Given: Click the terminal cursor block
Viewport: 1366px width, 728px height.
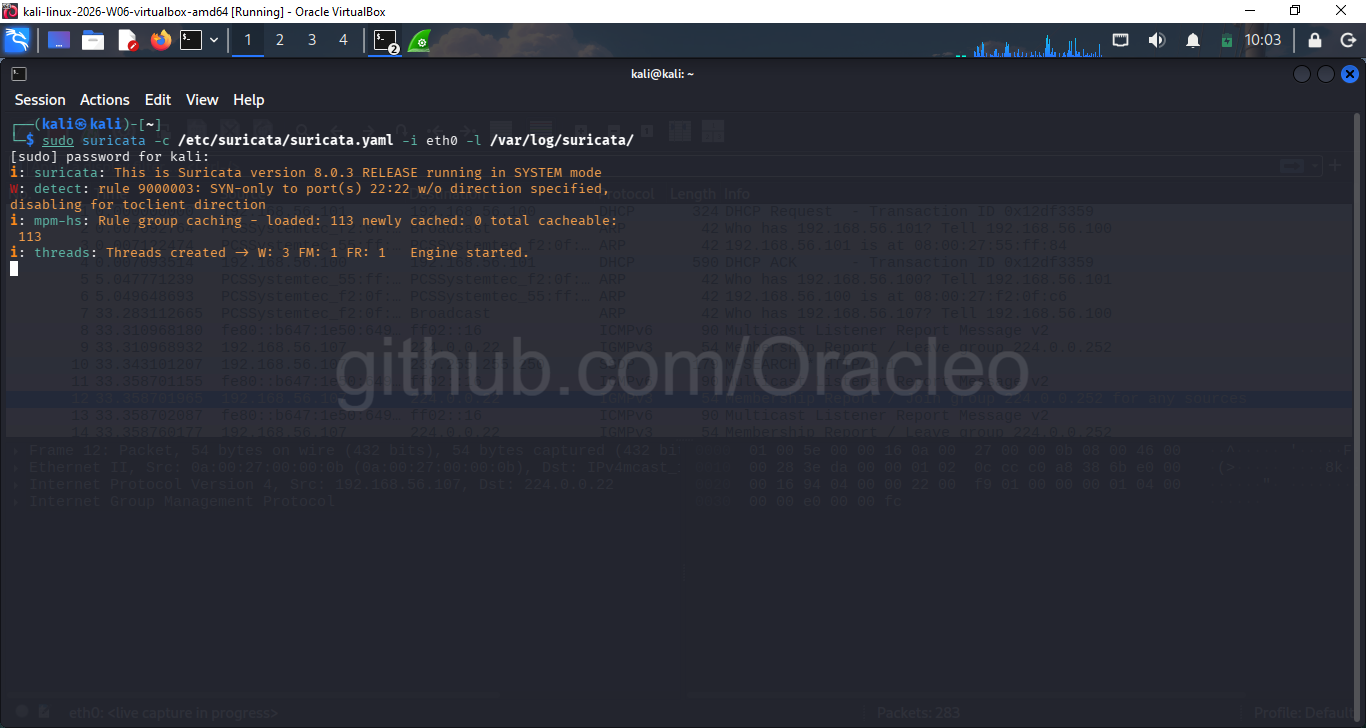Looking at the screenshot, I should point(14,268).
